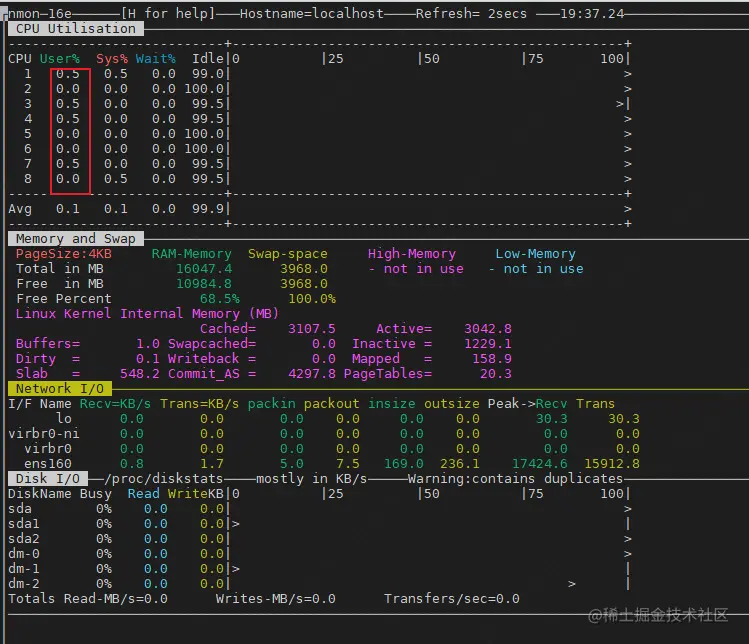The image size is (749, 644).
Task: Click the lo interface name
Action: pyautogui.click(x=64, y=419)
